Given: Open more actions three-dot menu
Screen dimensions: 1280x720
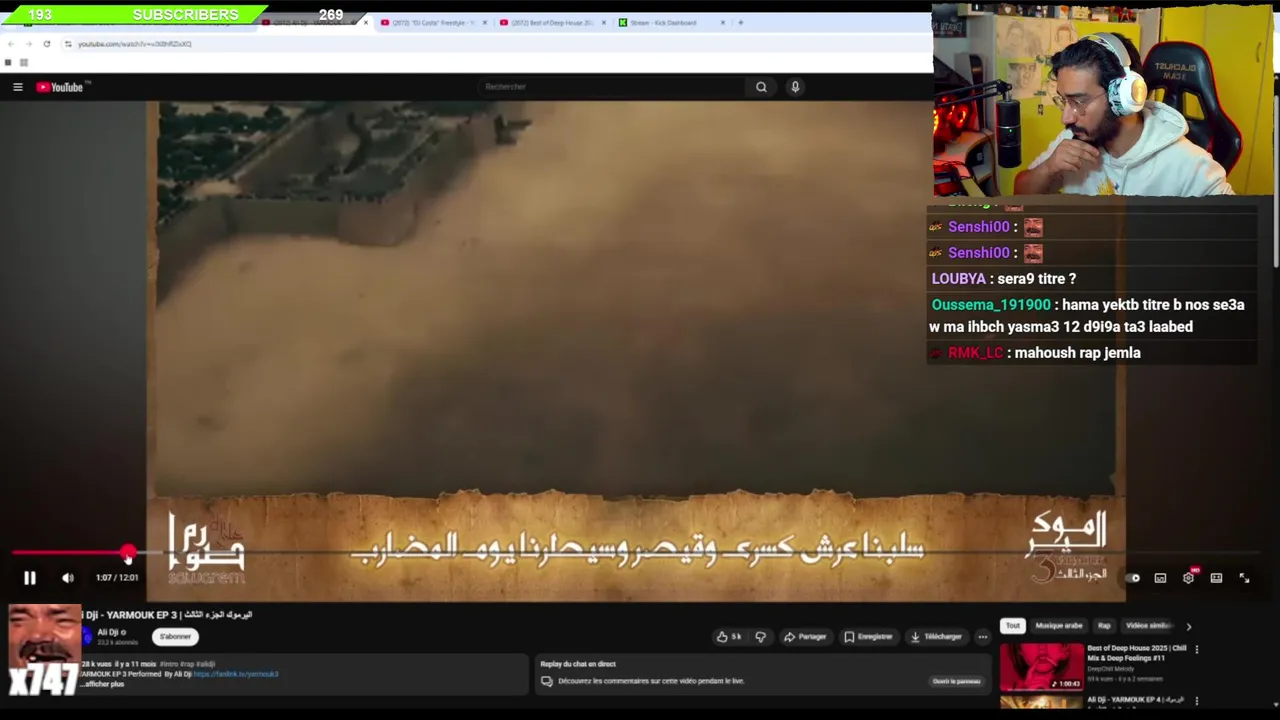Looking at the screenshot, I should coord(982,637).
